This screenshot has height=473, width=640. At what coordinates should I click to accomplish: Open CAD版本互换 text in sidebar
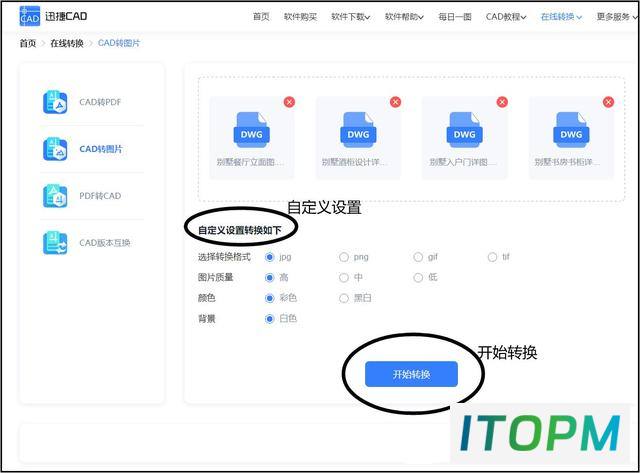point(105,243)
